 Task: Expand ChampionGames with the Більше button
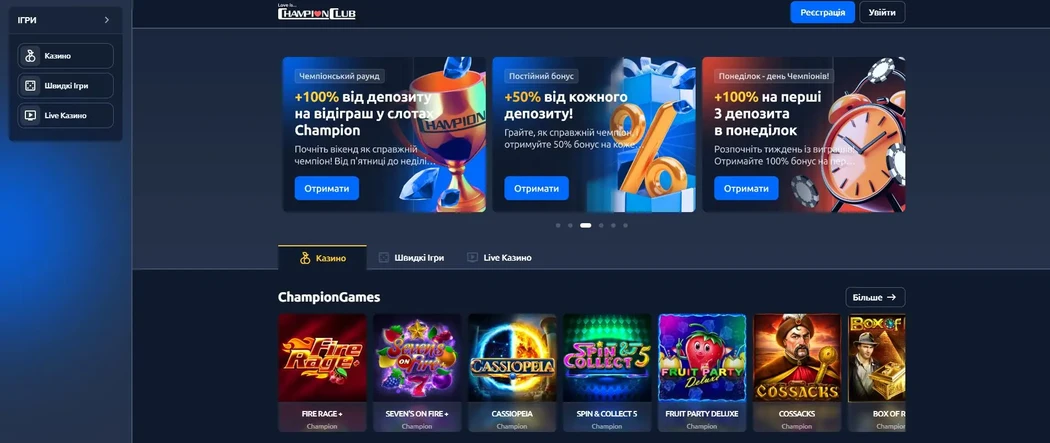click(875, 297)
